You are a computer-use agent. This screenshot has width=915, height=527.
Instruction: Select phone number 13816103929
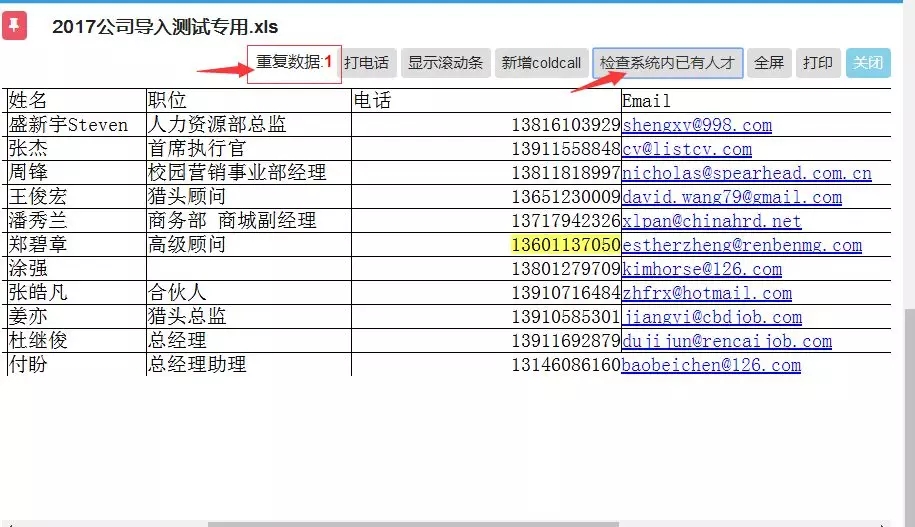click(565, 125)
